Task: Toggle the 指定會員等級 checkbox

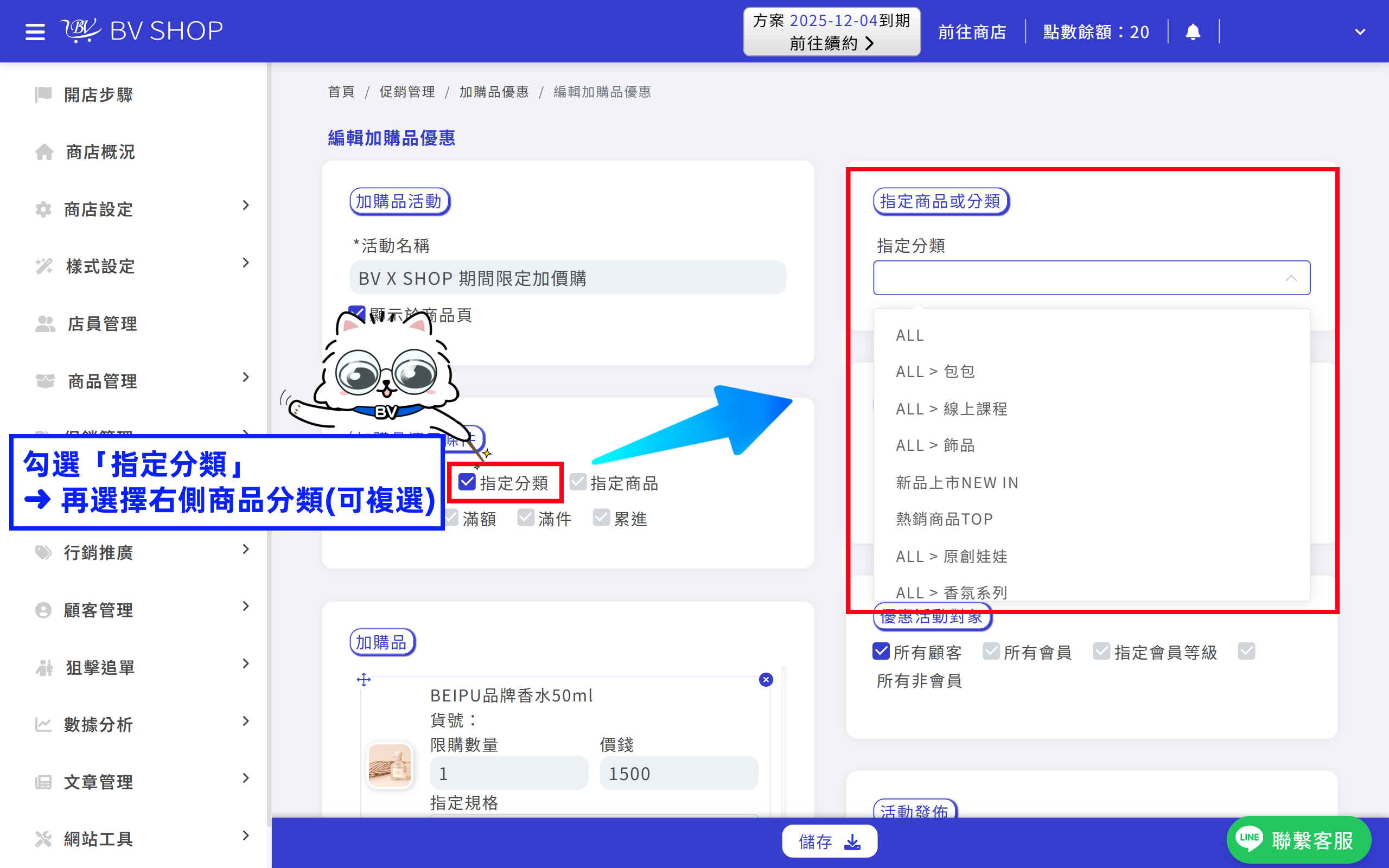Action: (1101, 652)
